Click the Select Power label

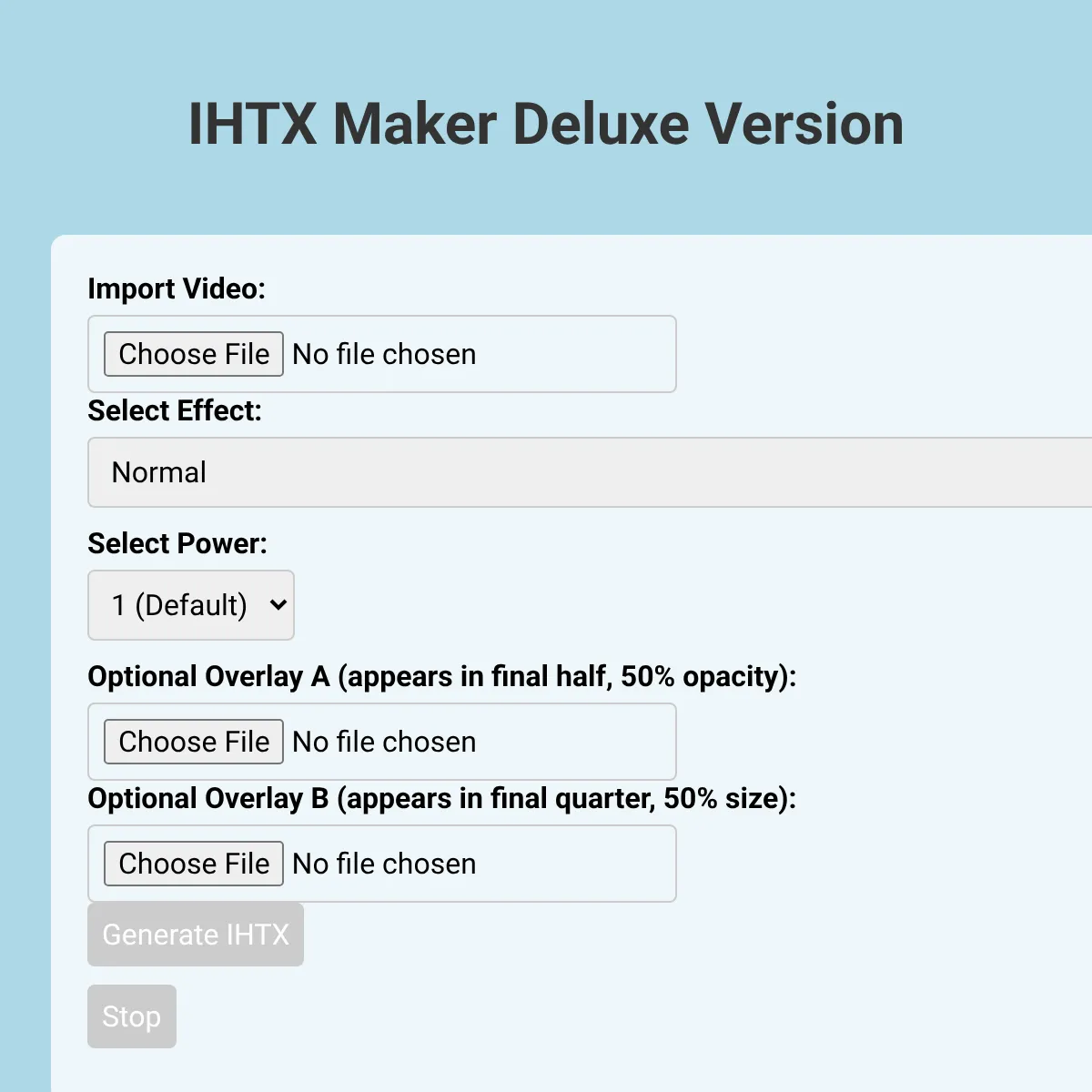coord(177,543)
